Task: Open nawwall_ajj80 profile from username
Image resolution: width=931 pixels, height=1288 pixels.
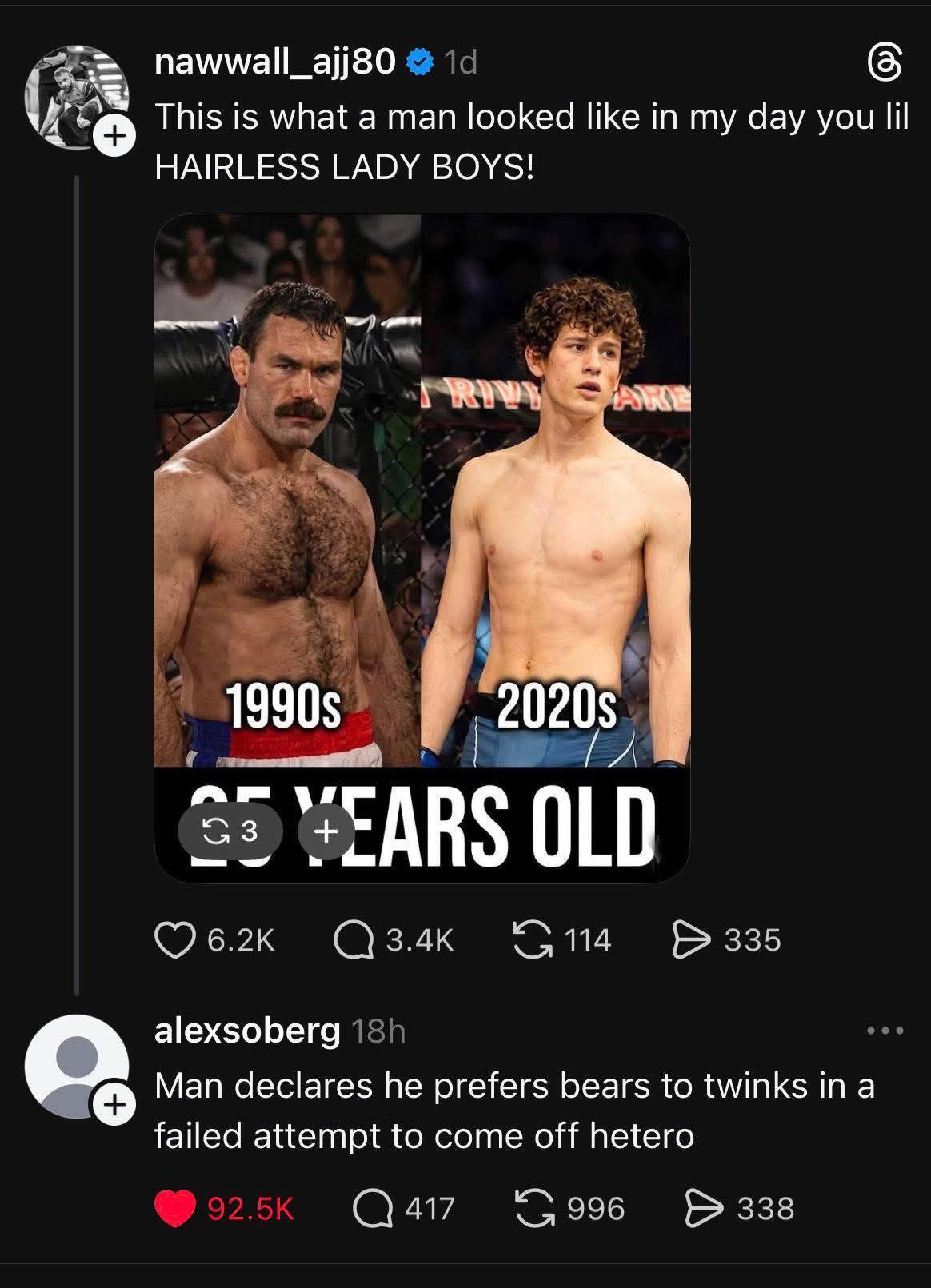Action: (274, 62)
